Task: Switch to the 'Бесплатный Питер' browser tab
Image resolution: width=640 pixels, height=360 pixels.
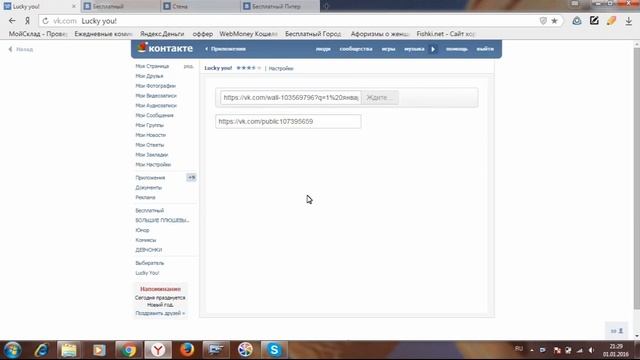Action: 280,6
